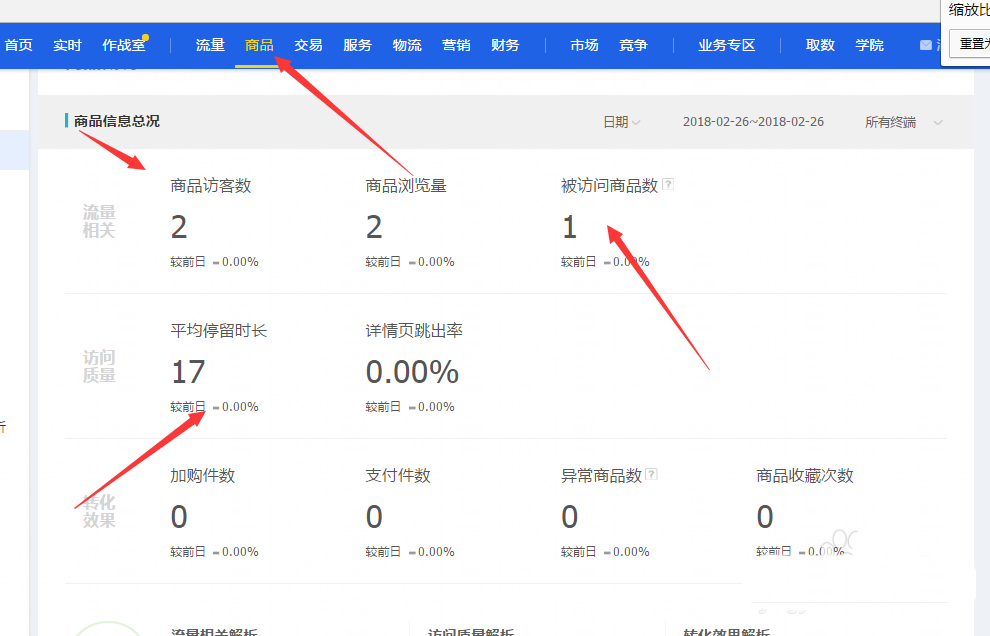Open the 首页 home tab
This screenshot has width=990, height=636.
(x=18, y=45)
